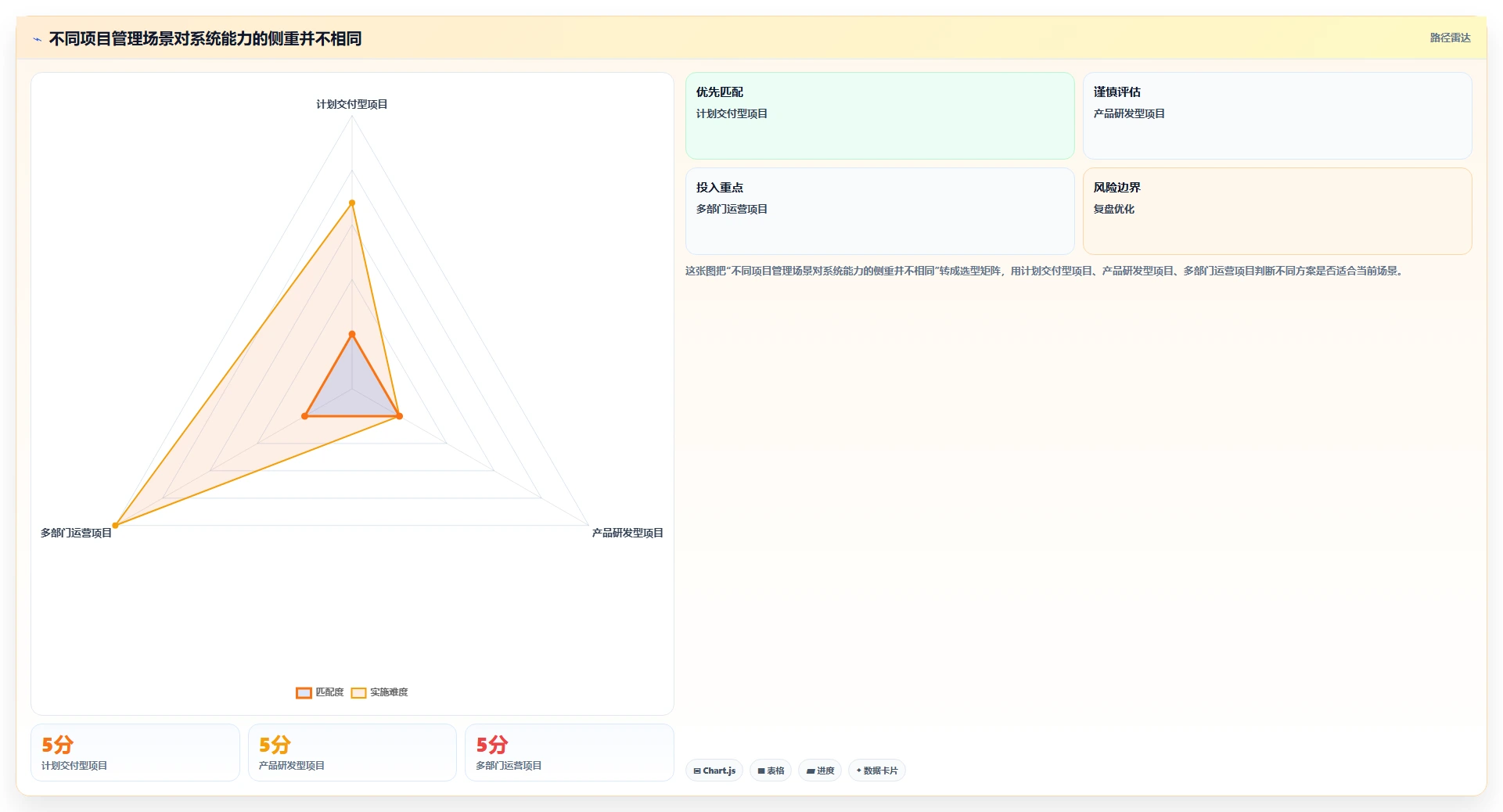Click the yellow 实施难度 point on top axis
This screenshot has height=812, width=1503.
click(352, 203)
